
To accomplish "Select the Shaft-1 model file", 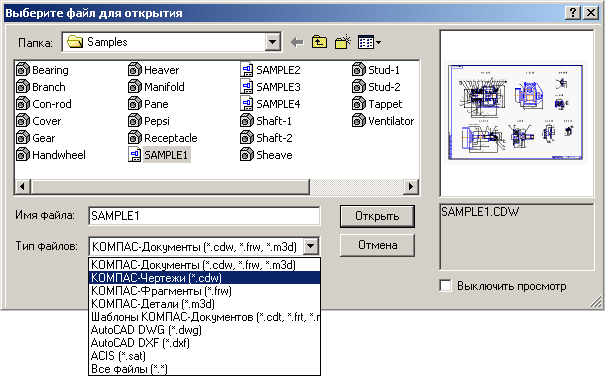I will [x=266, y=121].
